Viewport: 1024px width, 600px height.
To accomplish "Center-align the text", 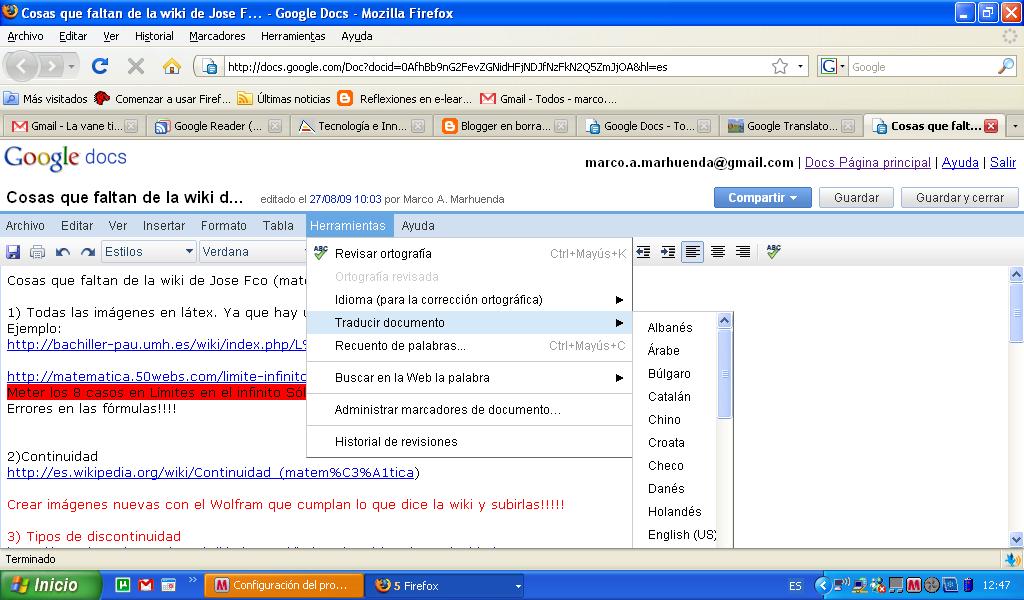I will 718,252.
